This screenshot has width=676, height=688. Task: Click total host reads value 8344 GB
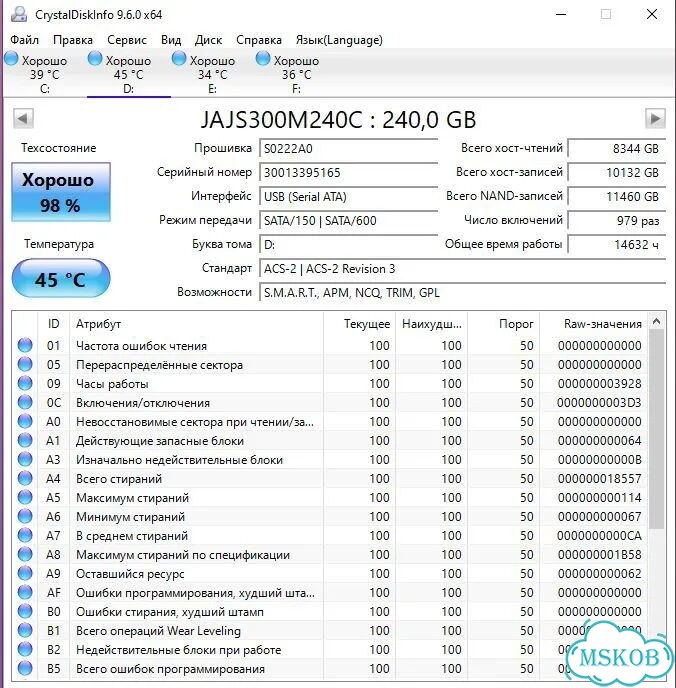coord(617,149)
